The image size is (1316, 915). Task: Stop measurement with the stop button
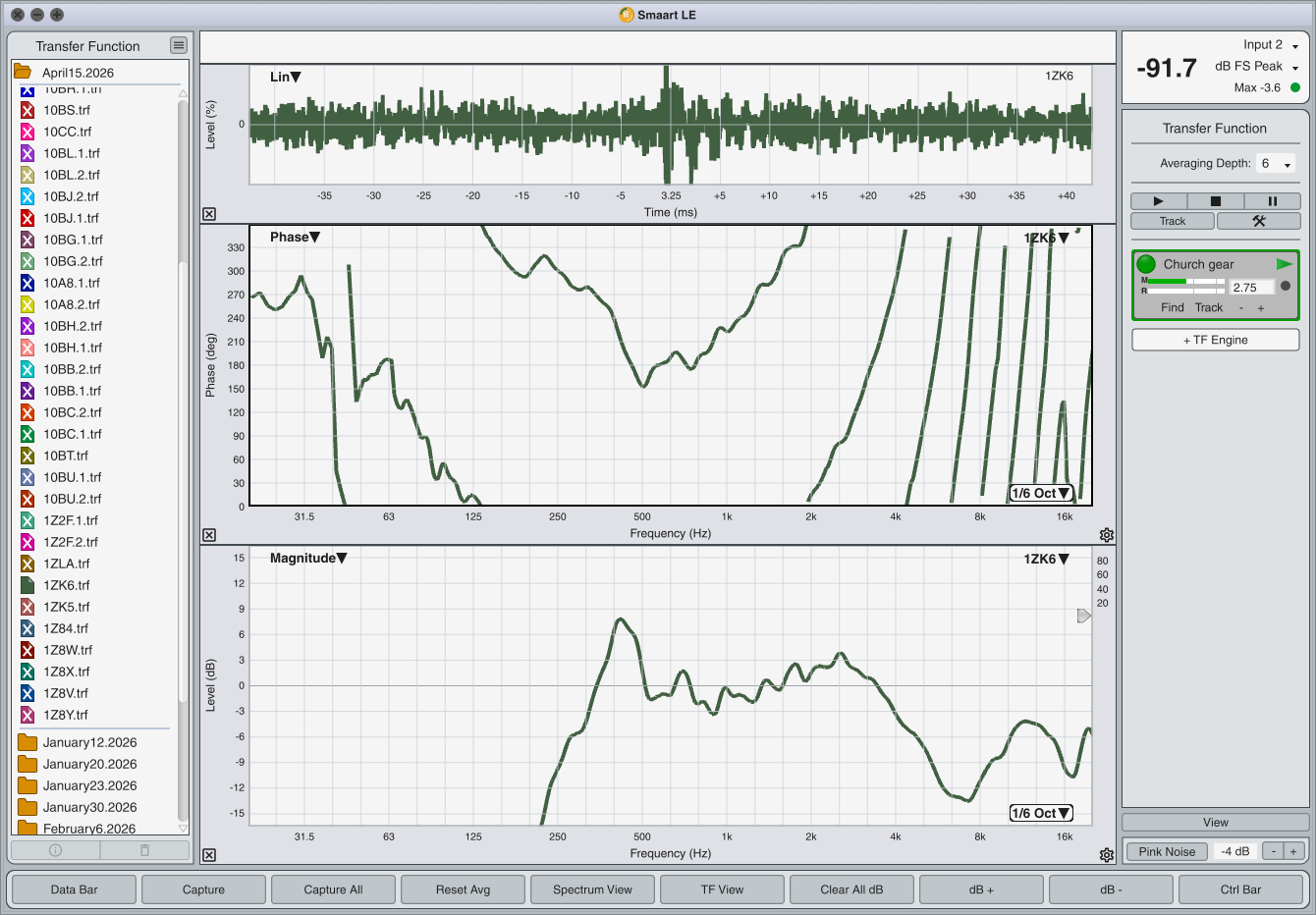[x=1215, y=201]
